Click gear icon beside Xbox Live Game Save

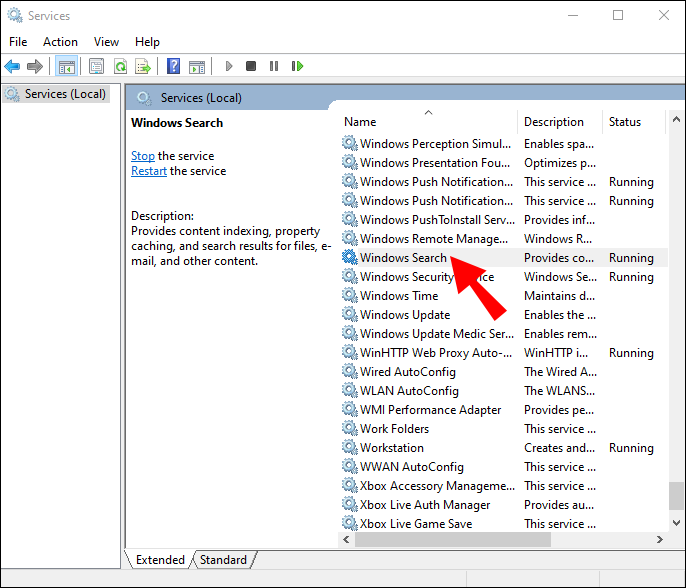[350, 523]
